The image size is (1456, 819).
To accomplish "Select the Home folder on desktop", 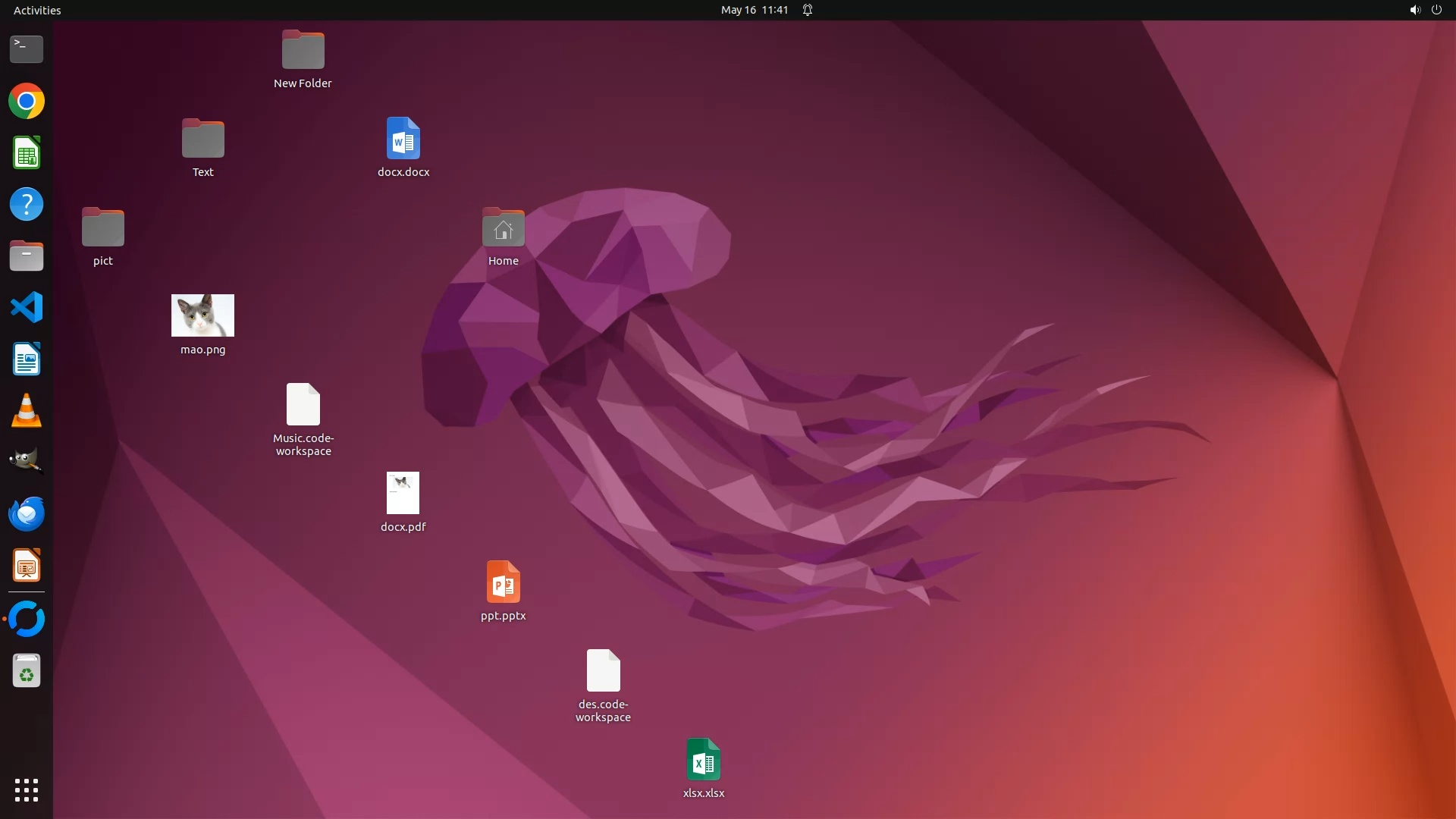I will [x=503, y=227].
